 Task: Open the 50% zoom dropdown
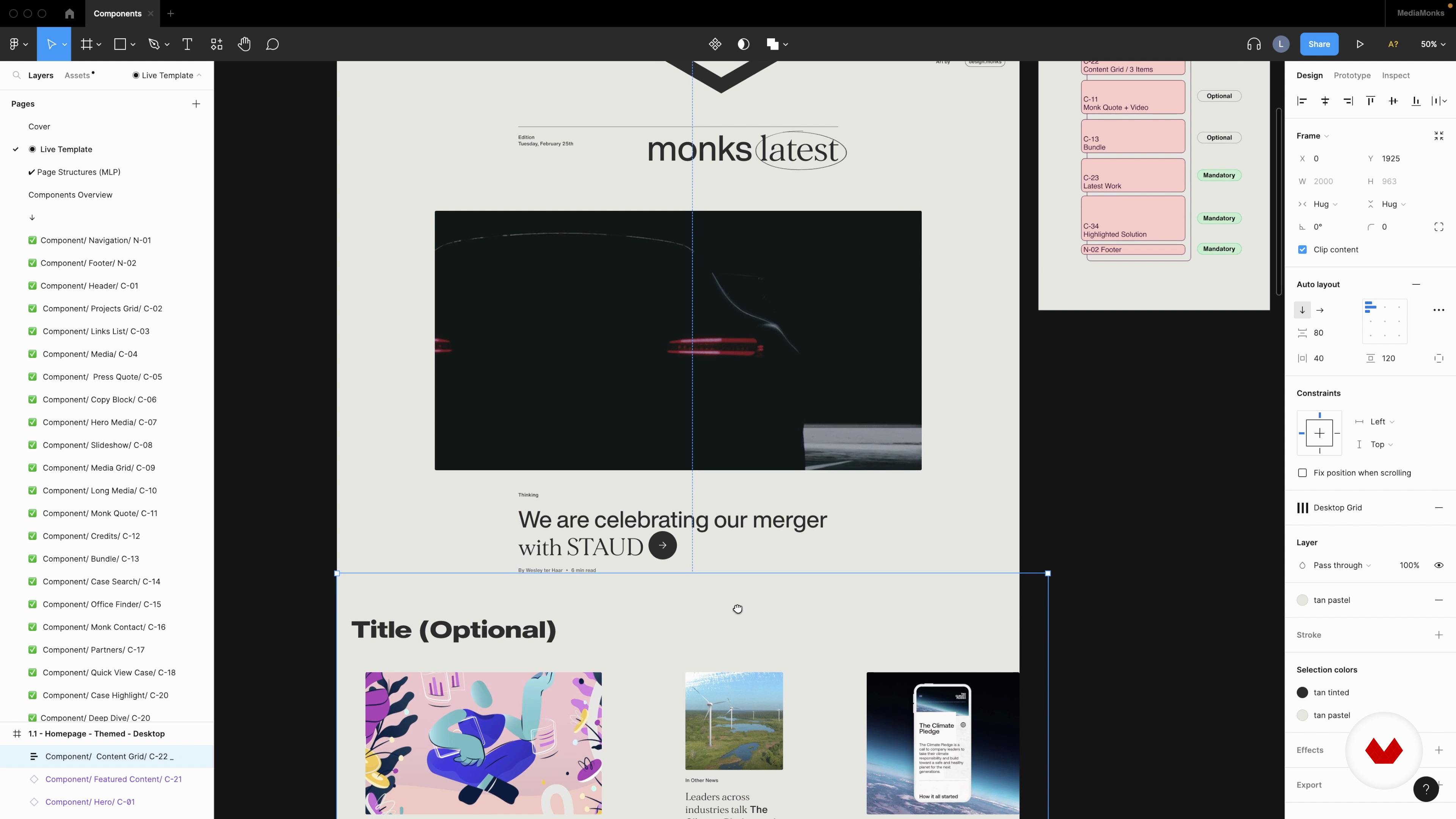tap(1433, 44)
